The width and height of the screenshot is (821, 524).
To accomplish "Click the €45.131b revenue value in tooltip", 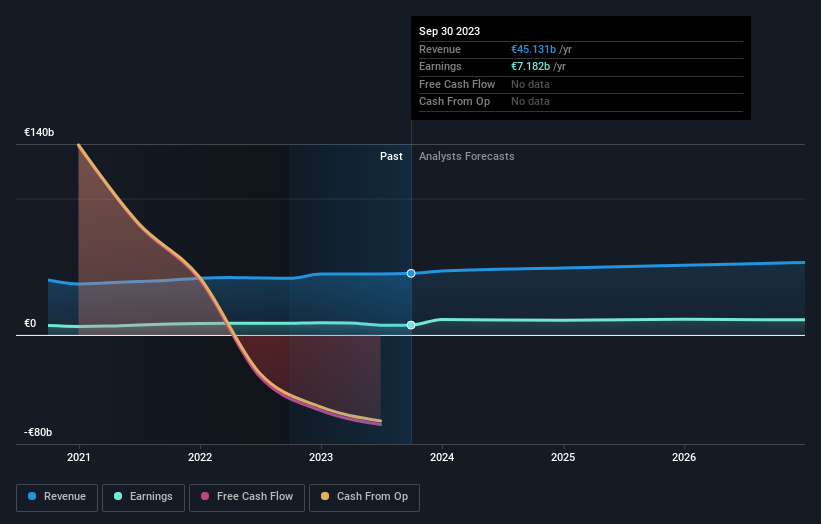I will coord(534,49).
